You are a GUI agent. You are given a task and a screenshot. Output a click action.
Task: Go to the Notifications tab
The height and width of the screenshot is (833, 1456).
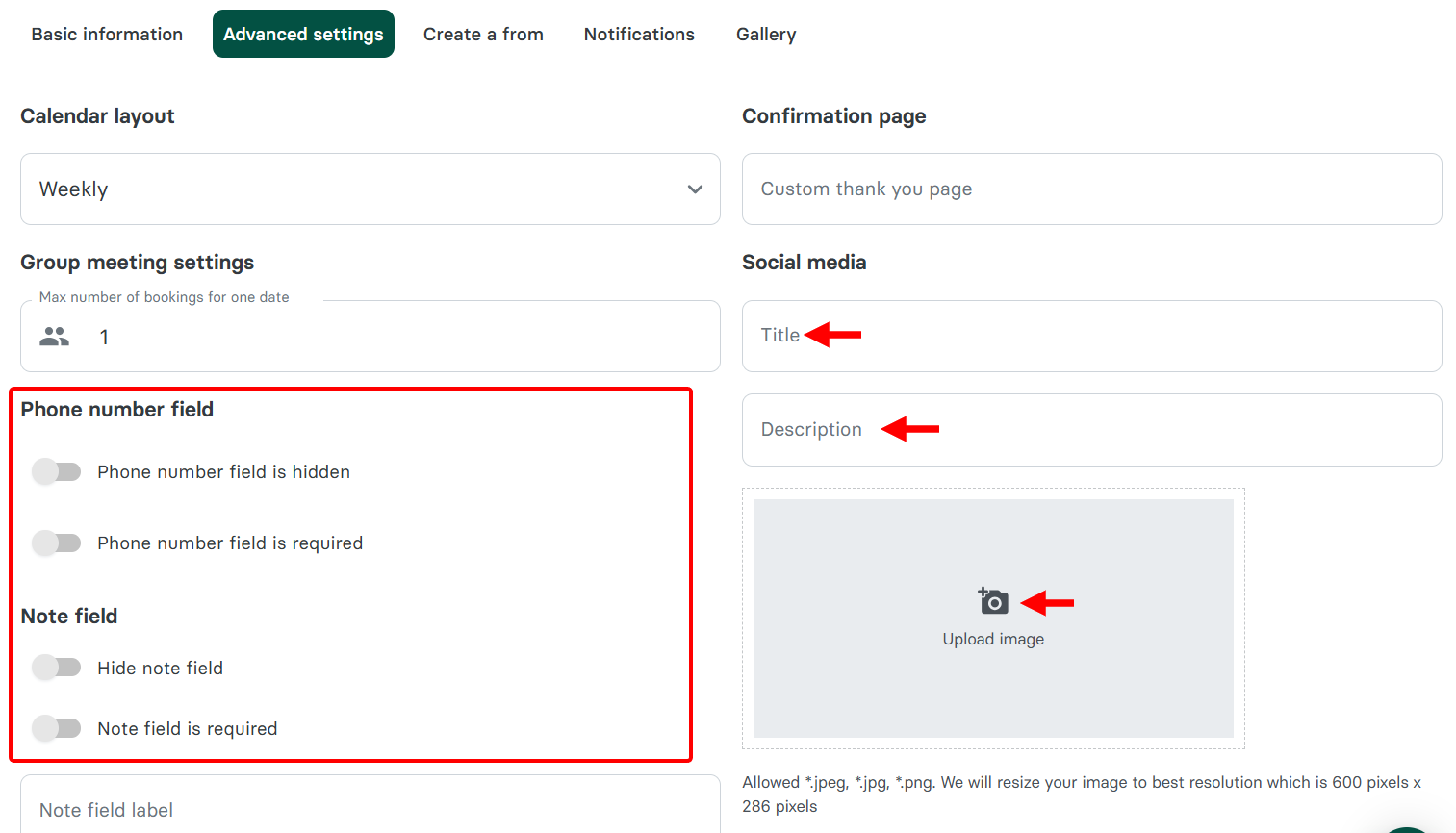pos(638,34)
